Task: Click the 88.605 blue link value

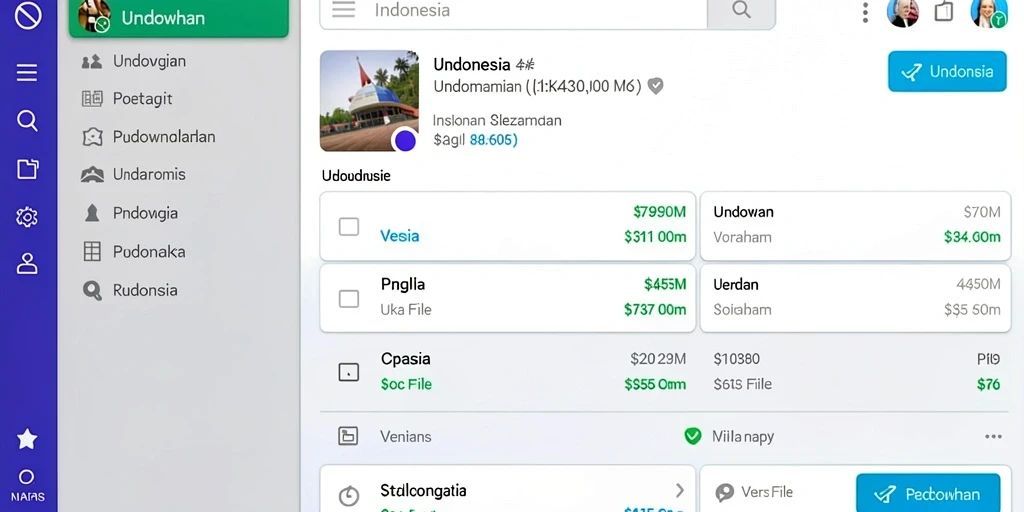Action: pos(494,140)
